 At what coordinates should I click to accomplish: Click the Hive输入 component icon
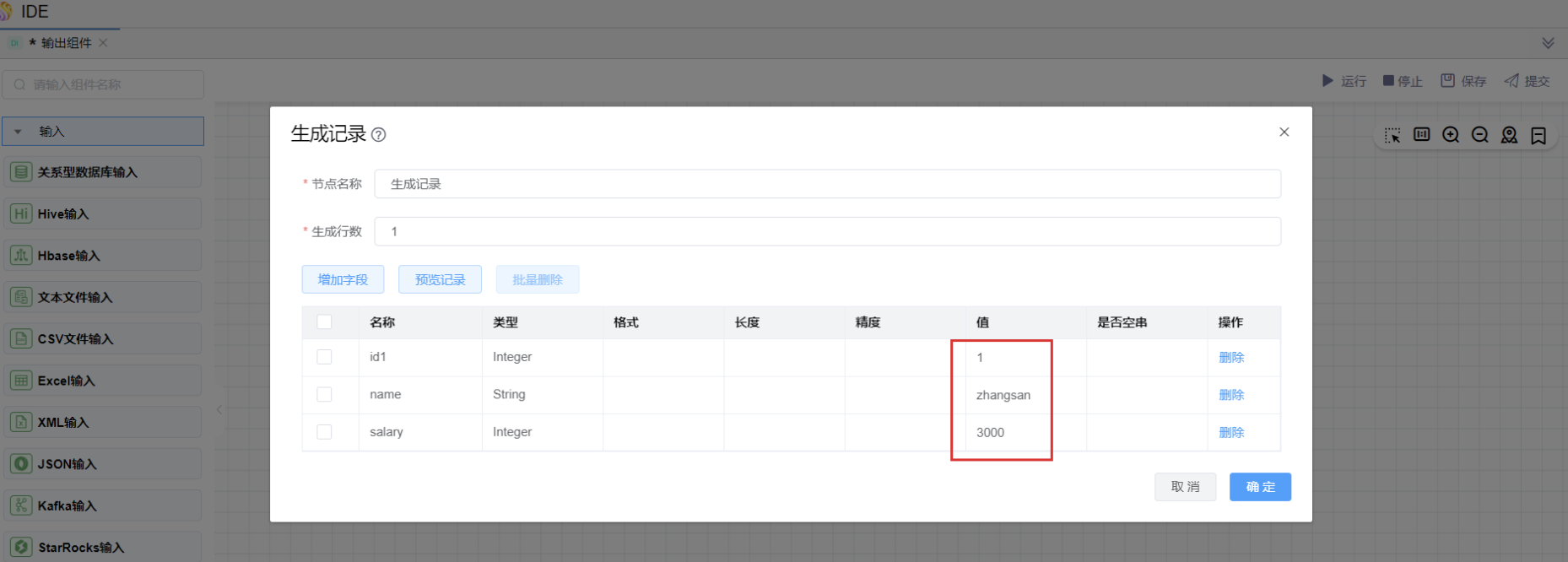pyautogui.click(x=21, y=213)
